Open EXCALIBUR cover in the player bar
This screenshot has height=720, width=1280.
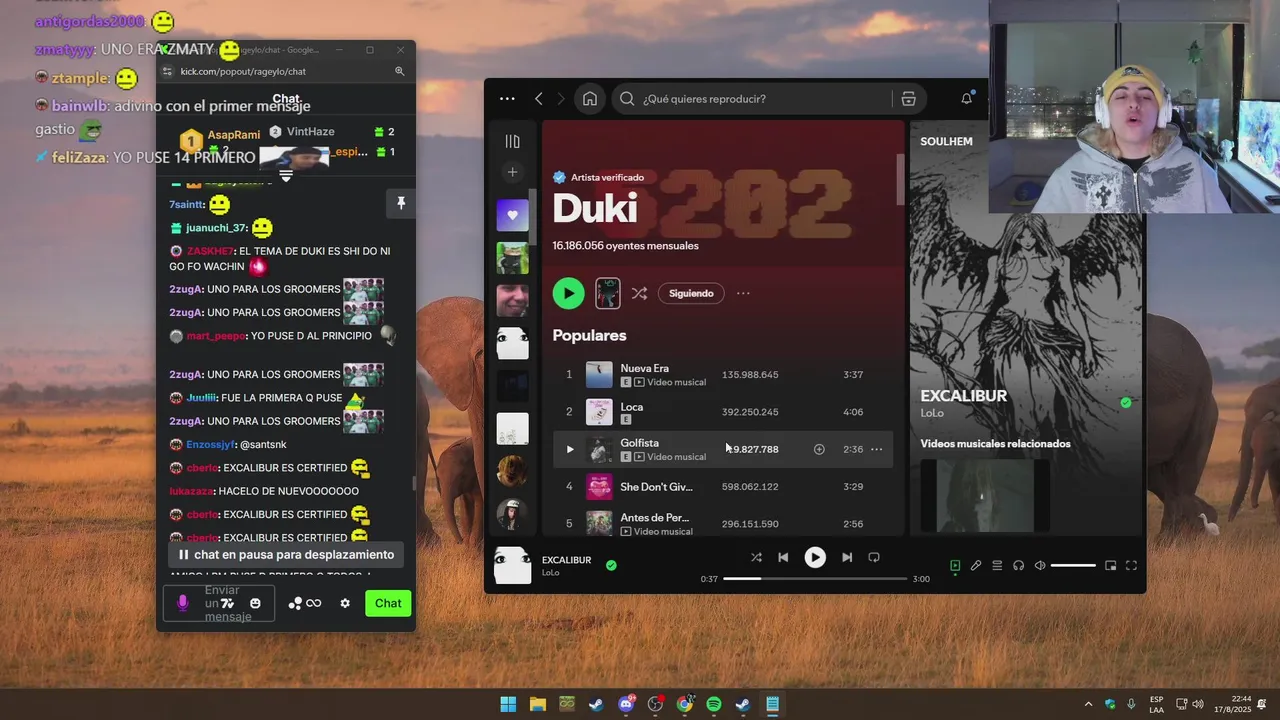tap(513, 566)
